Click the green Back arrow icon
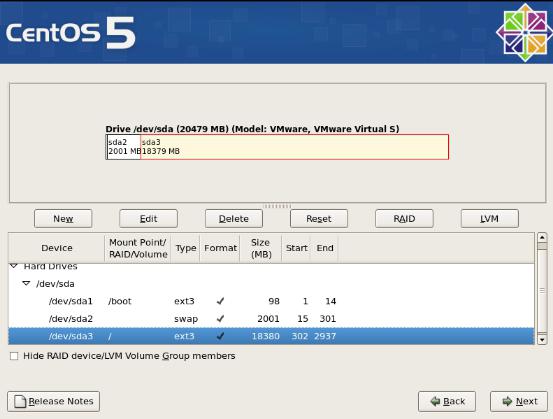This screenshot has height=419, width=553. click(435, 401)
